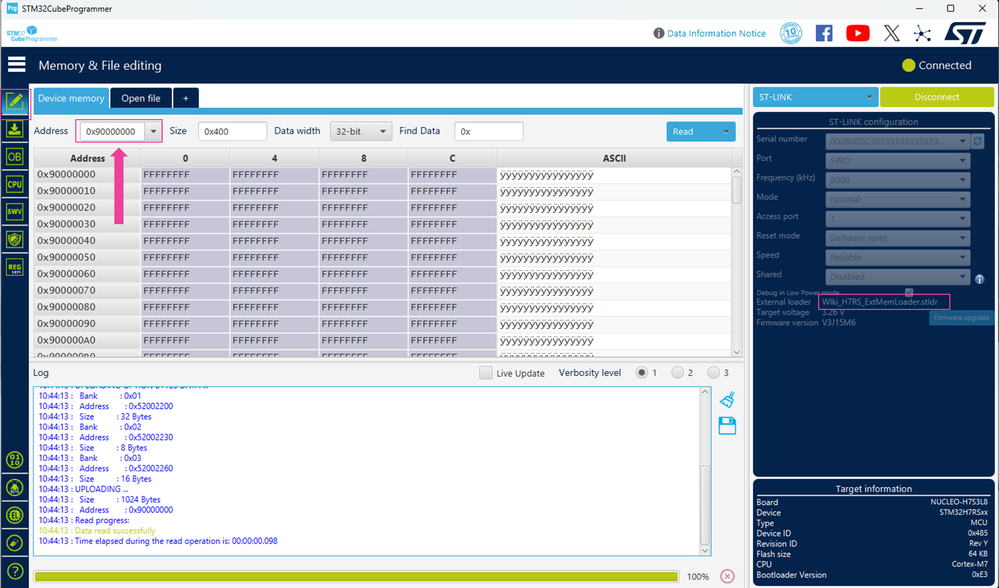This screenshot has width=999, height=588.
Task: Click the Read button
Action: pos(692,131)
